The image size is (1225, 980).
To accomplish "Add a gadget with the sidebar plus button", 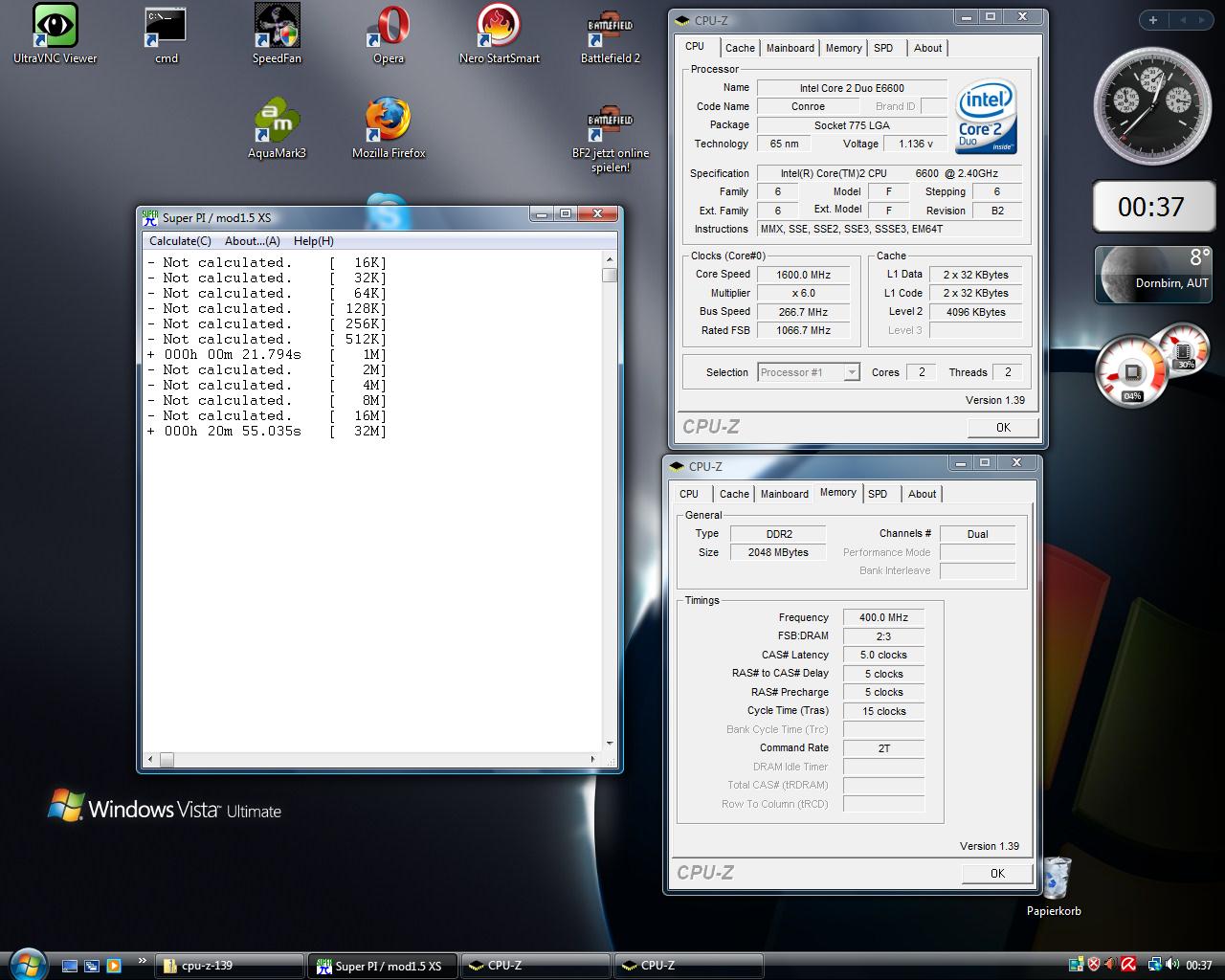I will [1153, 20].
